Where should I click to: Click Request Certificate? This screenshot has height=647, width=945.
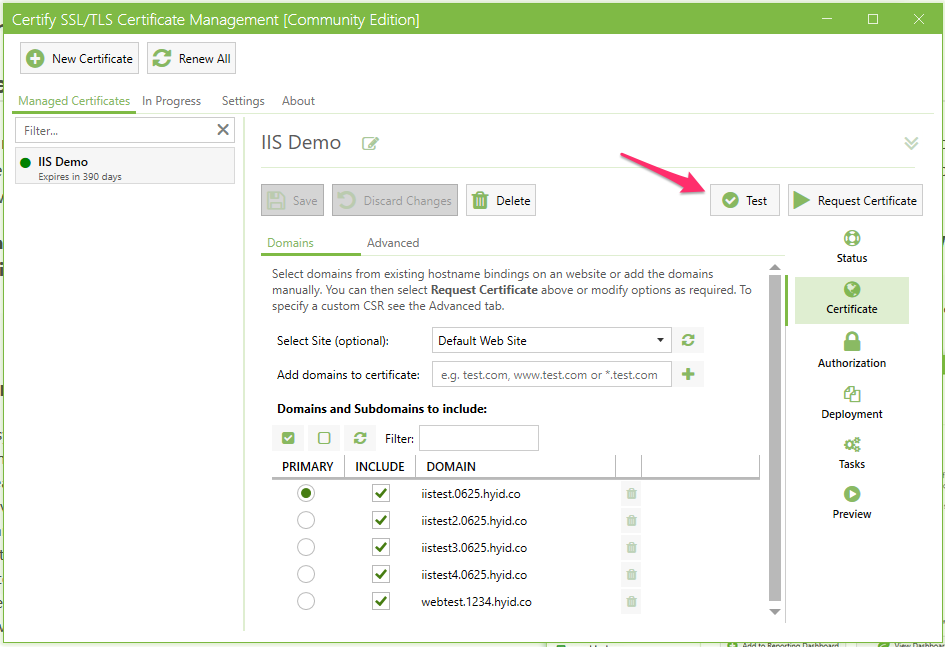[x=855, y=200]
